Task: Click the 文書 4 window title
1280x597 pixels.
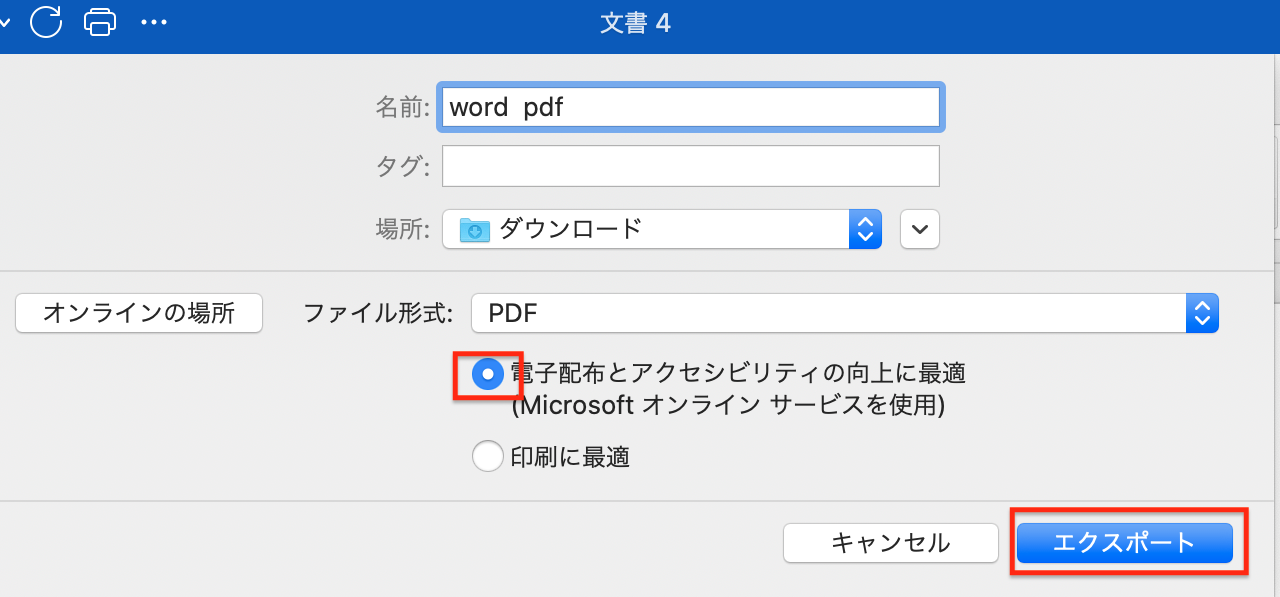Action: pyautogui.click(x=635, y=23)
